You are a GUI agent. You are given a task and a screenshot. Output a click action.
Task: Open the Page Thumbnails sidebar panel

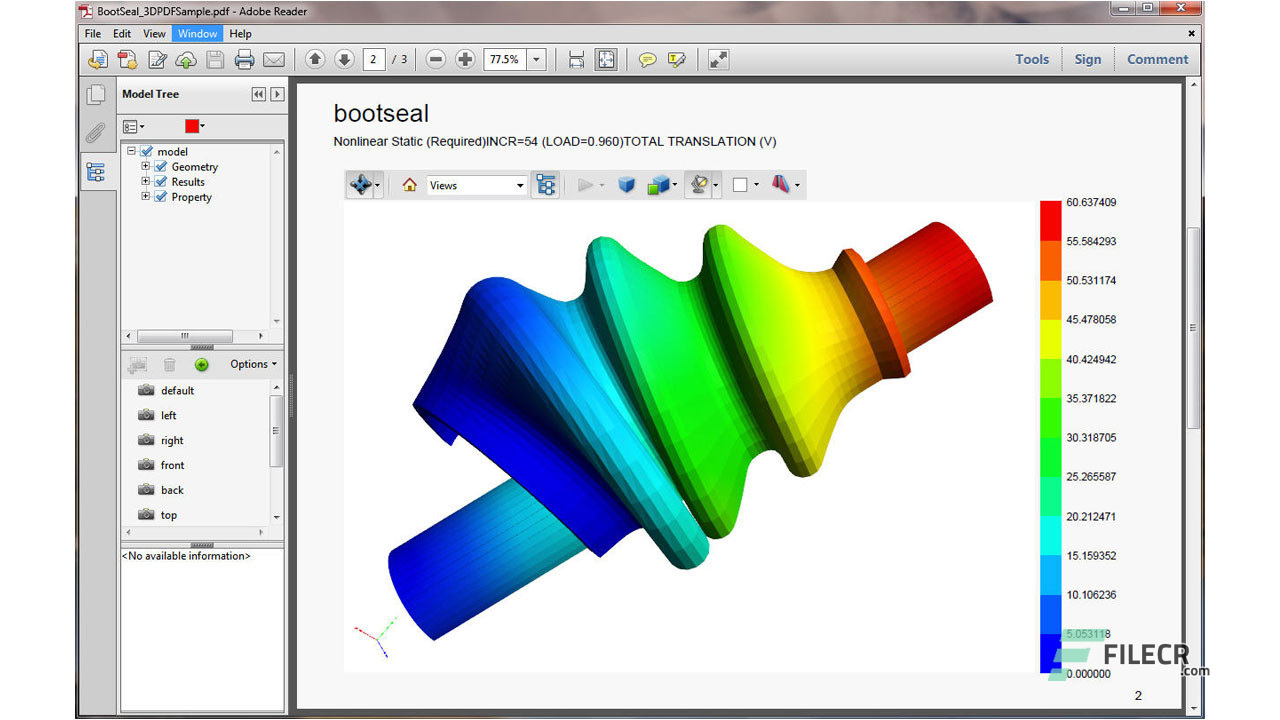[x=96, y=95]
